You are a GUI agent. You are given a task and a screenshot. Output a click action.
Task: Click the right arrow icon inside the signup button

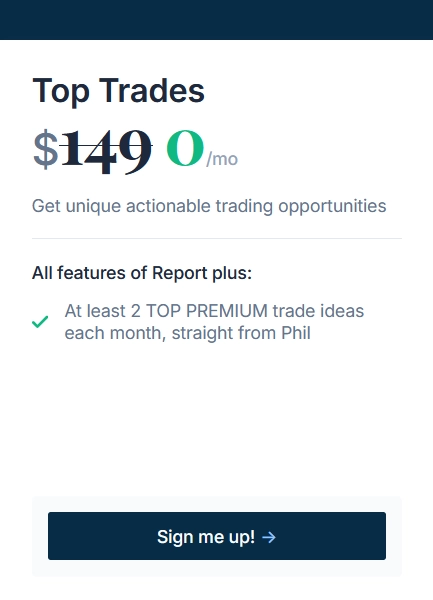[x=269, y=537]
